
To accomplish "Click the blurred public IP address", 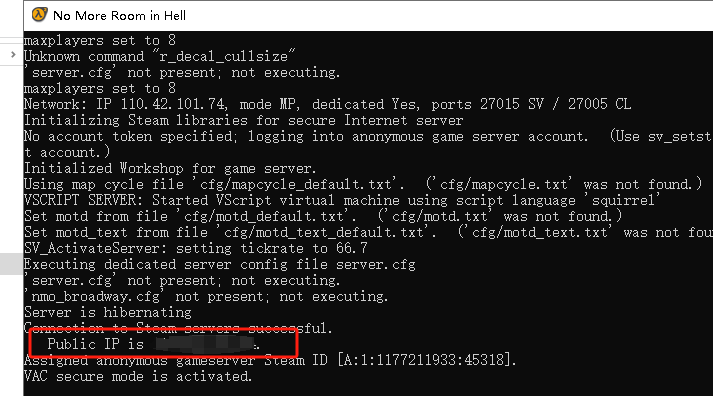I will click(x=204, y=344).
